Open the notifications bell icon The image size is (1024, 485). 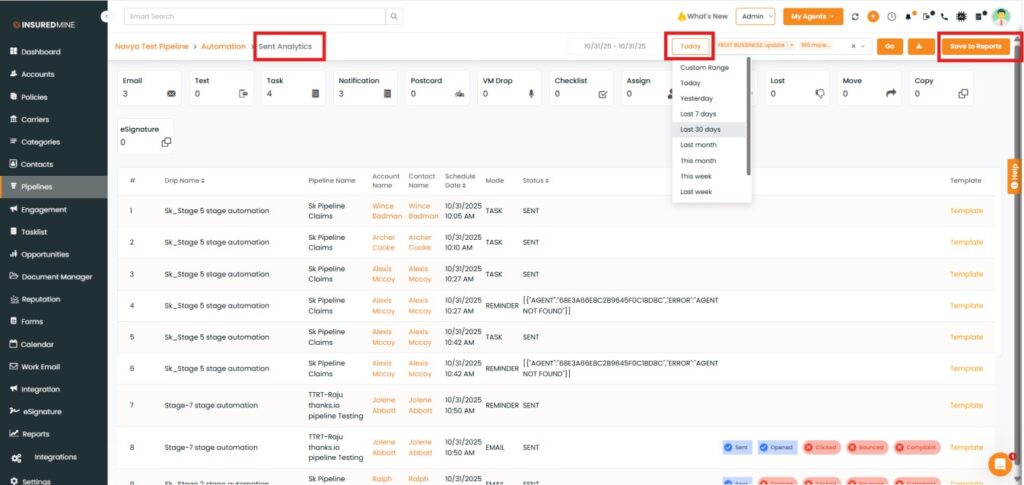pyautogui.click(x=909, y=17)
